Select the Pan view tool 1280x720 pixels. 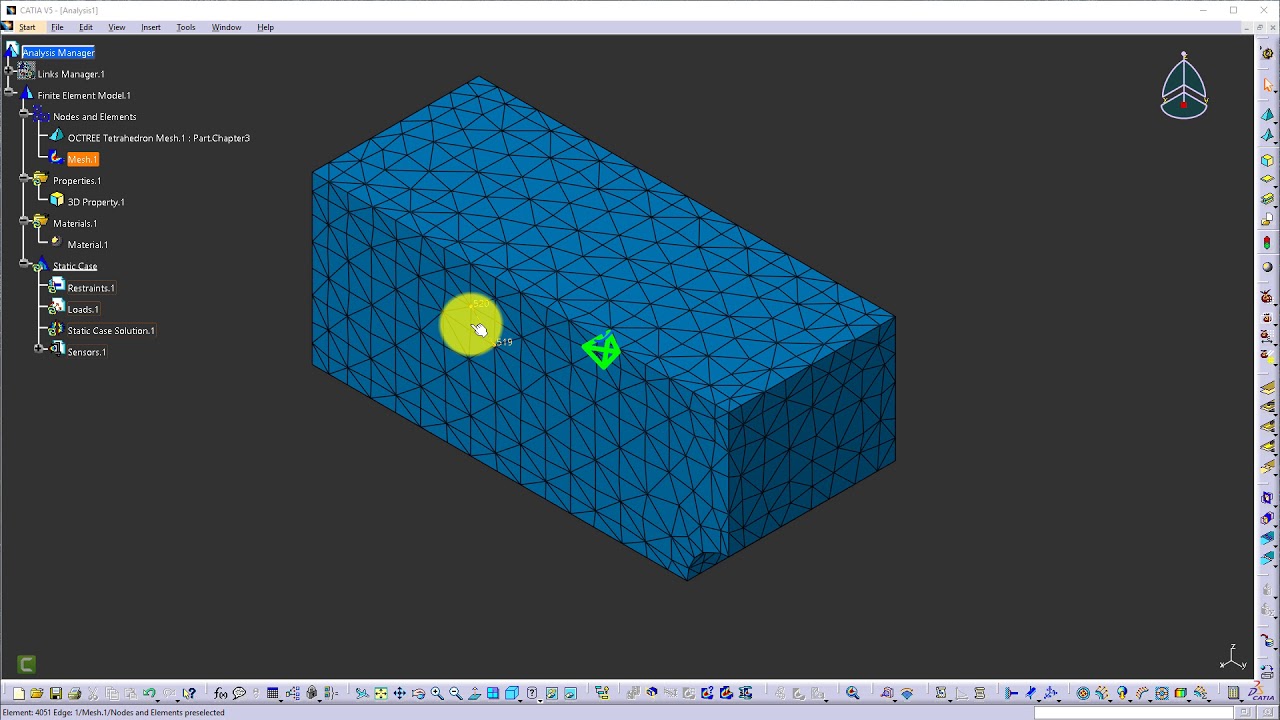(x=399, y=693)
